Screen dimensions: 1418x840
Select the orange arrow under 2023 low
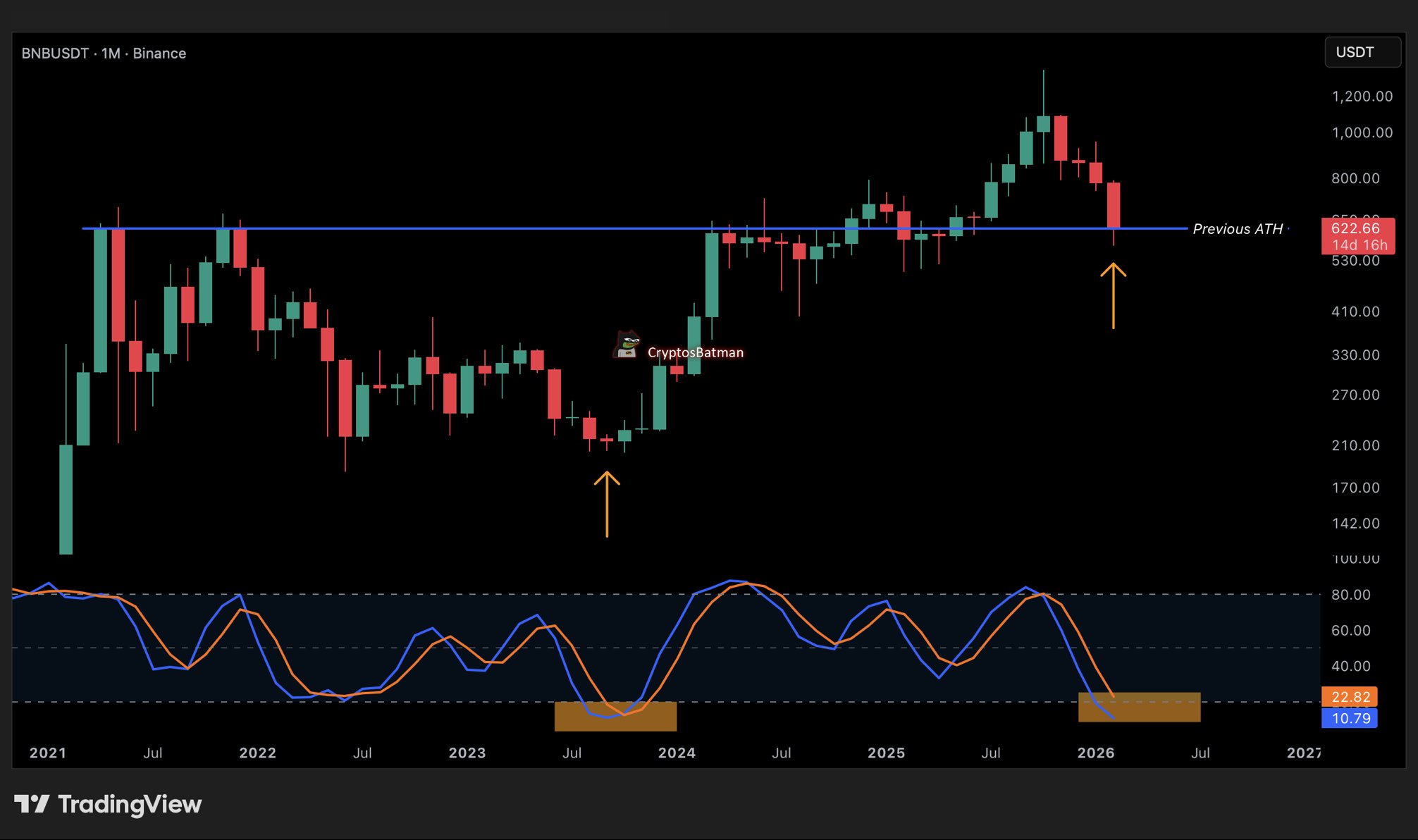click(x=607, y=504)
